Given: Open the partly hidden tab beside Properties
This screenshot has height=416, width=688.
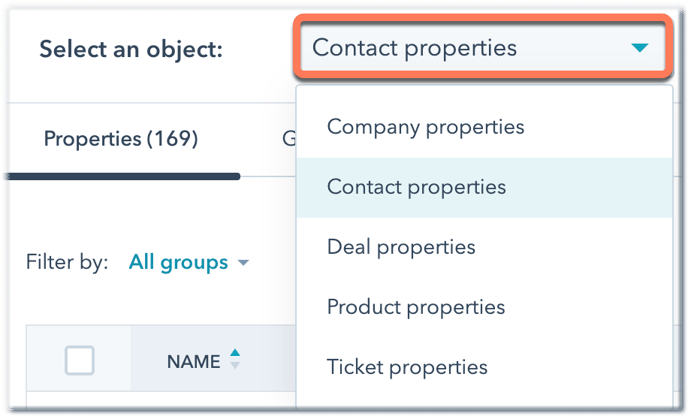Looking at the screenshot, I should pyautogui.click(x=288, y=139).
